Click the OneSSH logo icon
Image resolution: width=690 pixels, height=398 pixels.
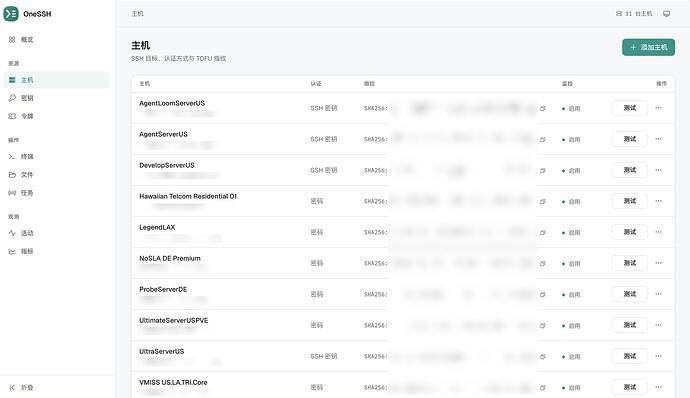tap(11, 14)
